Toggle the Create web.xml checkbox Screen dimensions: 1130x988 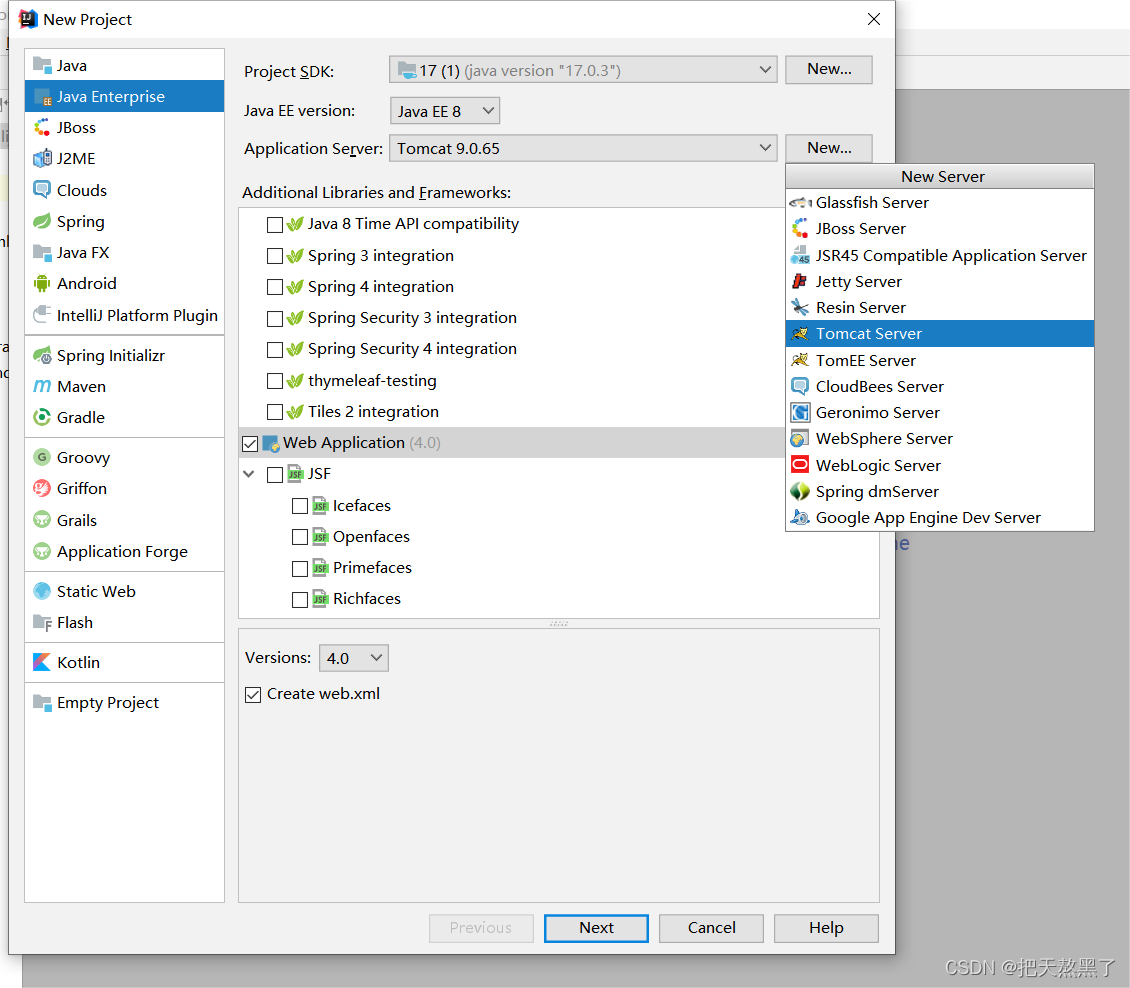pos(253,695)
